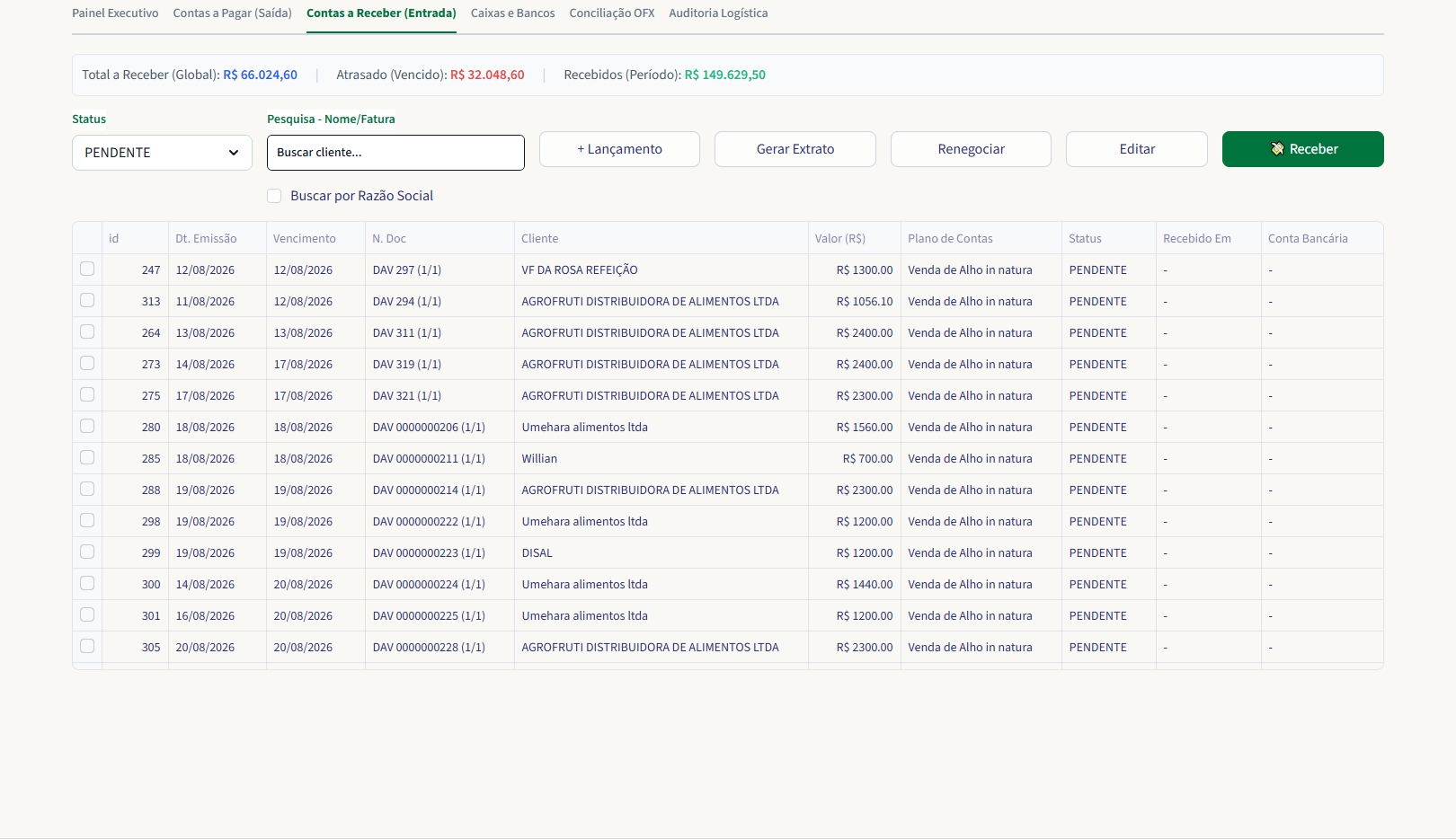Check the row with id 305

pos(87,646)
